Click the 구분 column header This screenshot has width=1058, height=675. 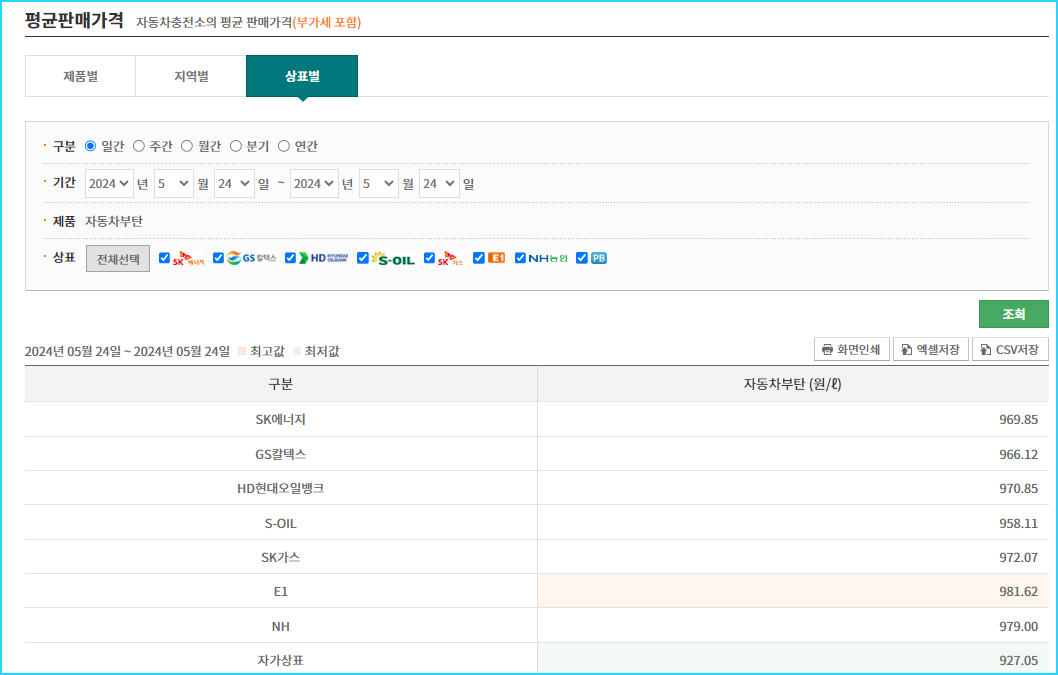tap(281, 384)
